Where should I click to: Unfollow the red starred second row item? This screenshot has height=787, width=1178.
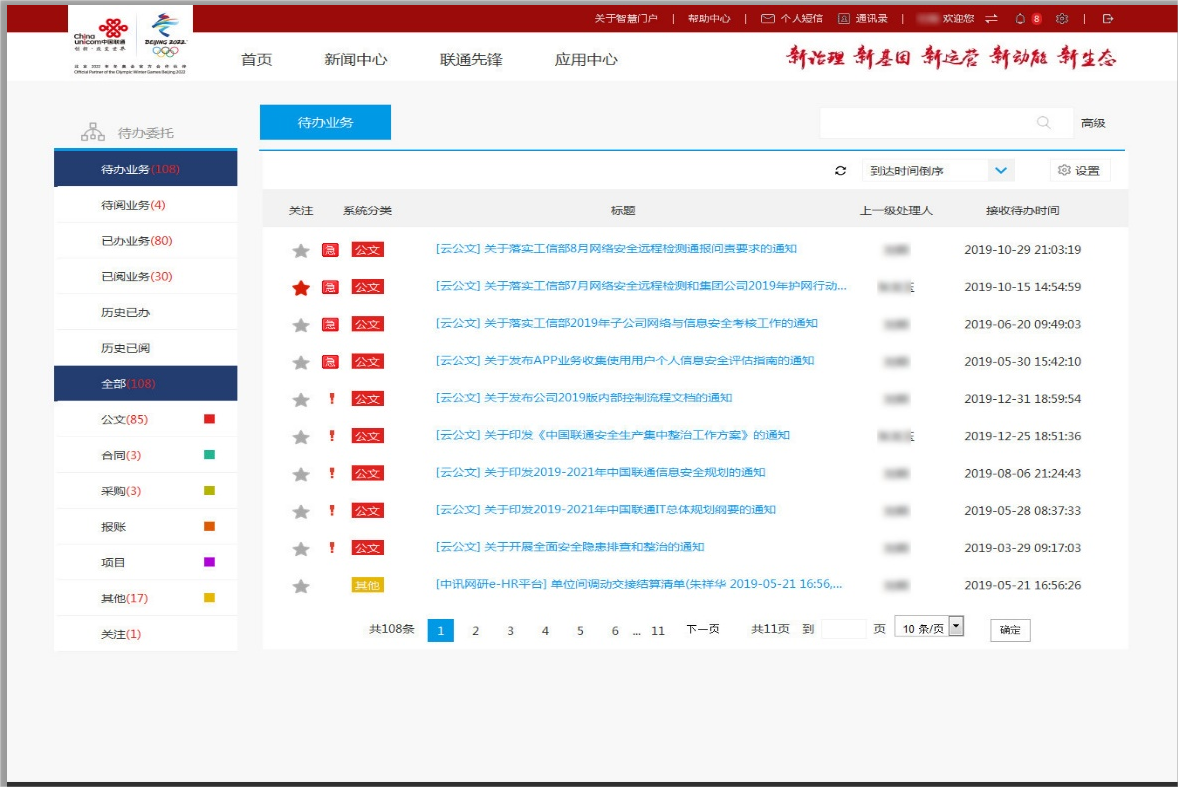[x=301, y=288]
